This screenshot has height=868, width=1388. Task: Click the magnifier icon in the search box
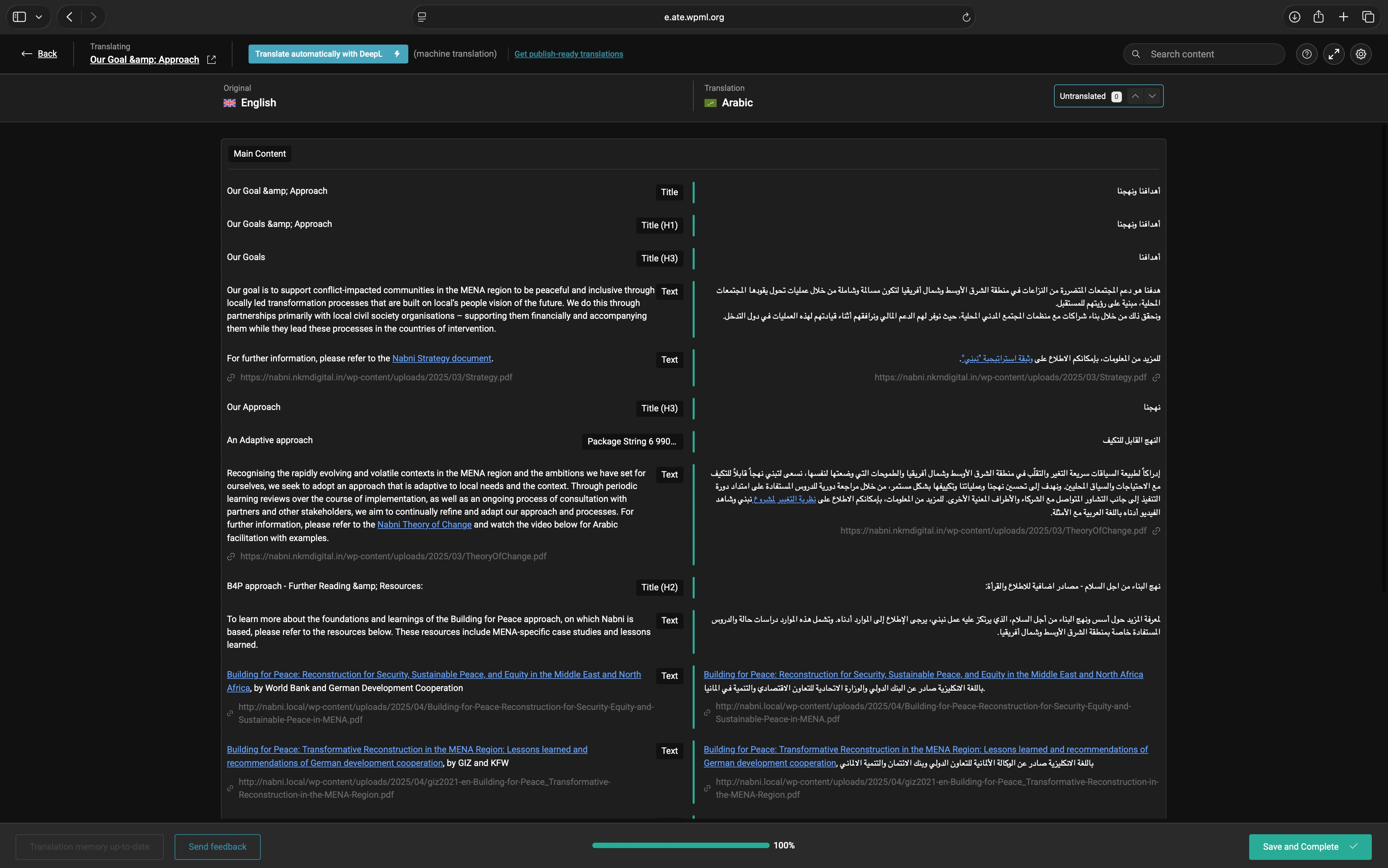1135,54
